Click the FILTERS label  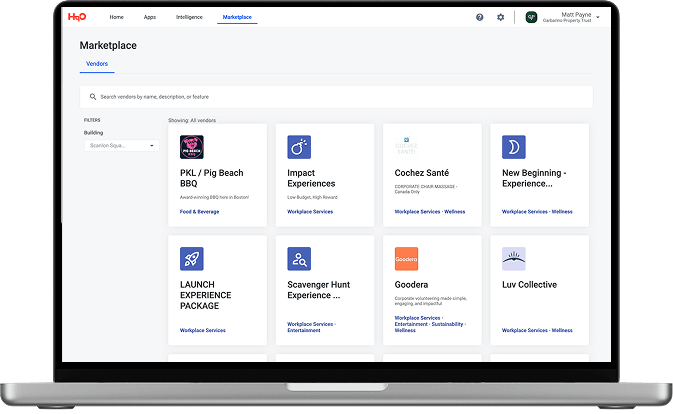[x=92, y=120]
